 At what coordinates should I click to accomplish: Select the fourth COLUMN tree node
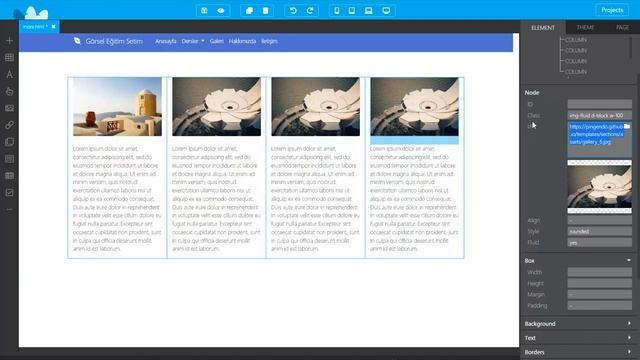click(x=576, y=72)
